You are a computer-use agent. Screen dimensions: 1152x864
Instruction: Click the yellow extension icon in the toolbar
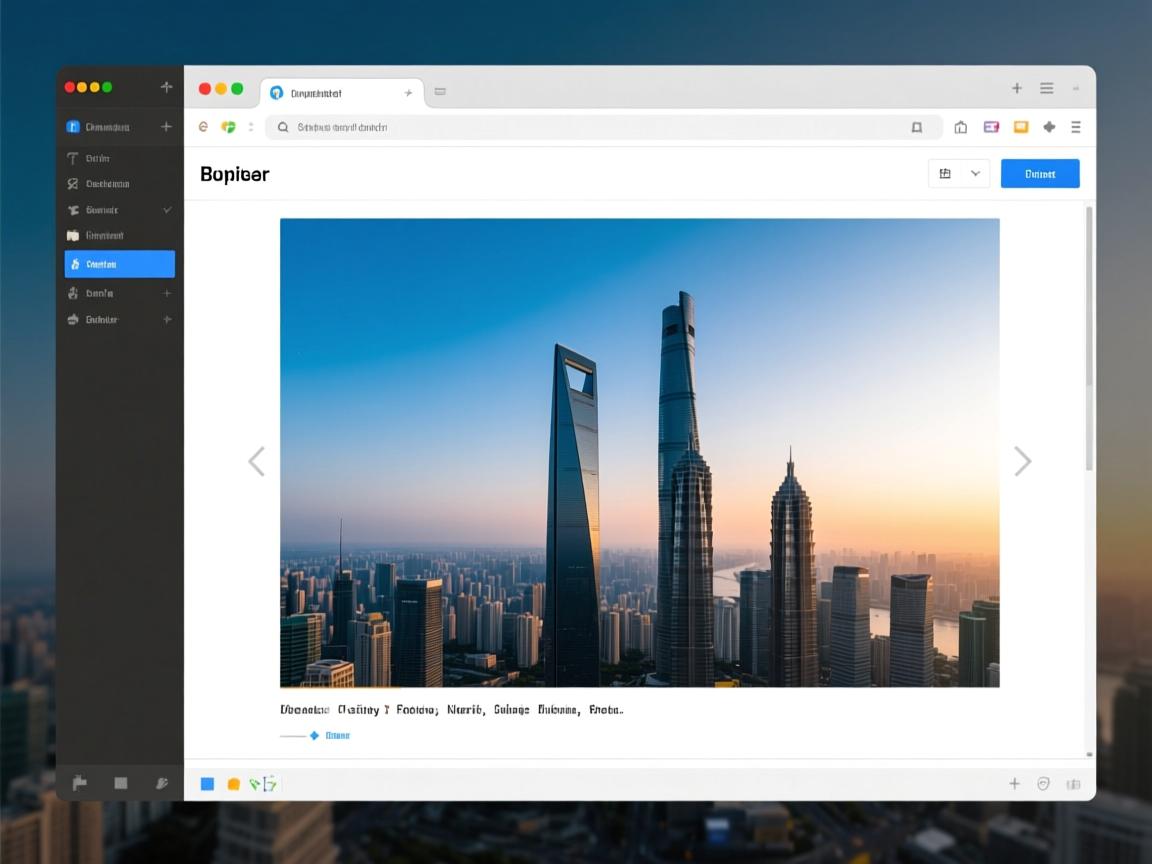(1020, 127)
